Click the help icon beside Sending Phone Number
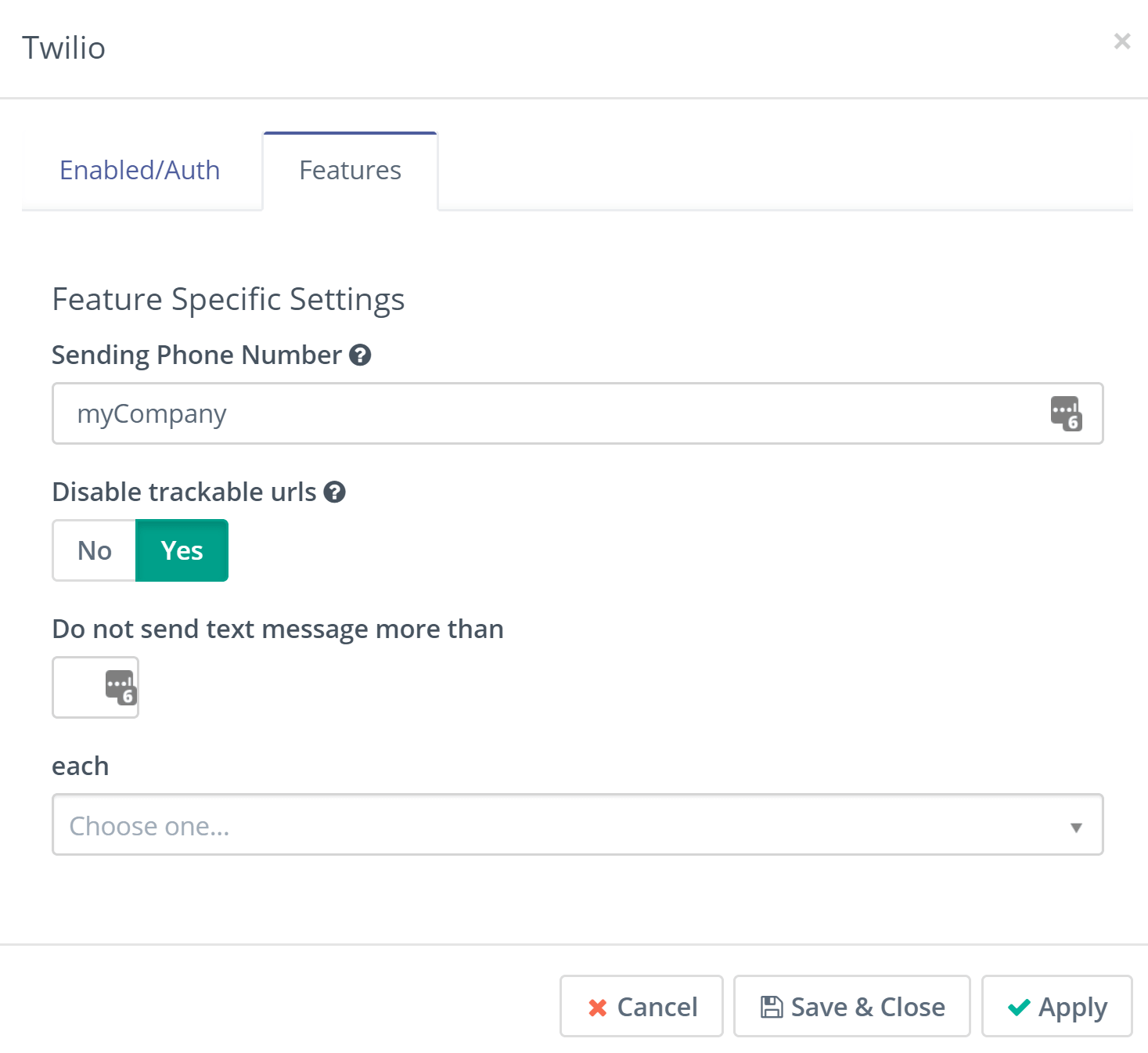This screenshot has width=1148, height=1053. (x=360, y=355)
